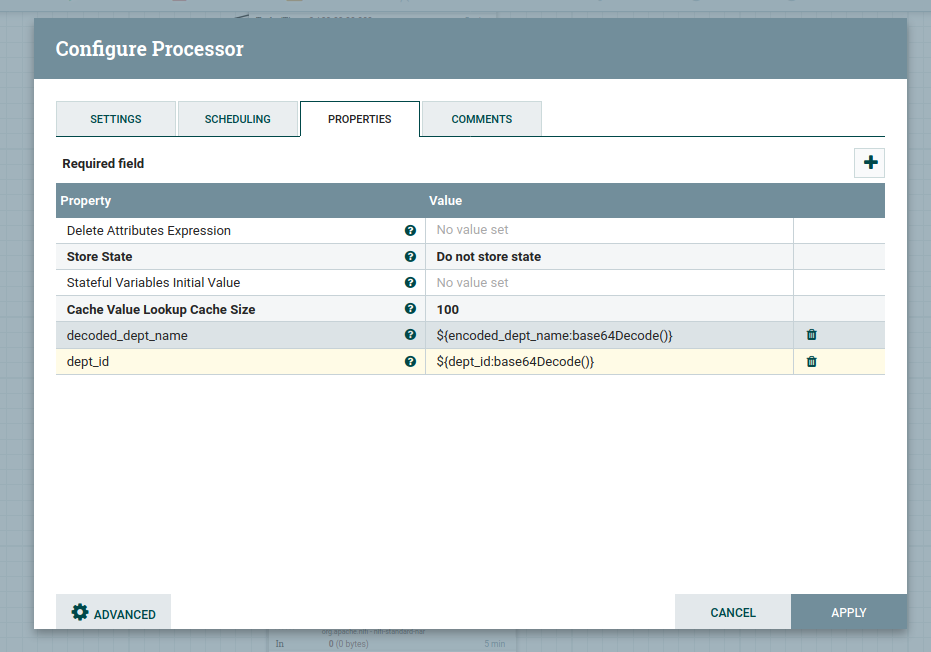
Task: Cancel the processor configuration
Action: coord(733,612)
